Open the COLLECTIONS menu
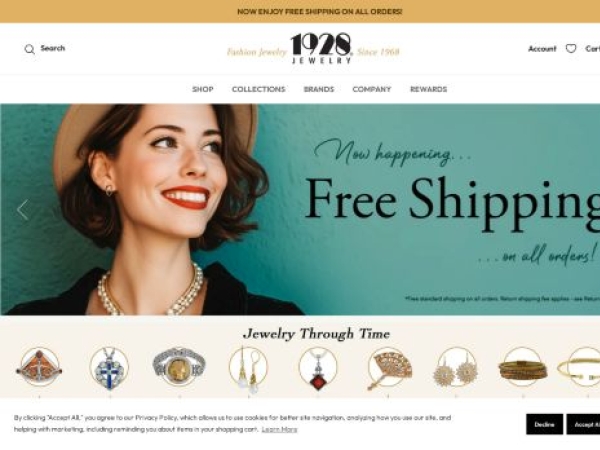This screenshot has width=600, height=450. [x=259, y=89]
